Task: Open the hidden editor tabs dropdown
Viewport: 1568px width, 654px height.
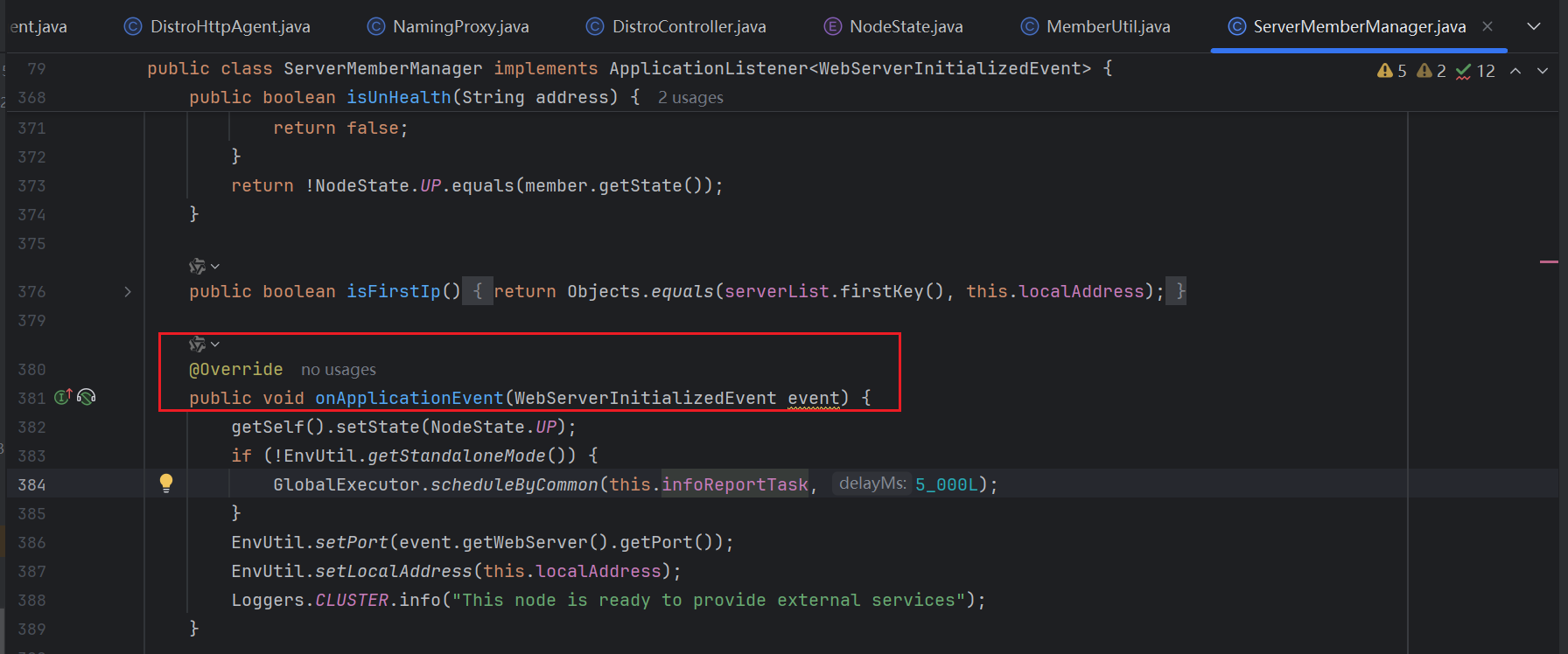Action: coord(1534,26)
